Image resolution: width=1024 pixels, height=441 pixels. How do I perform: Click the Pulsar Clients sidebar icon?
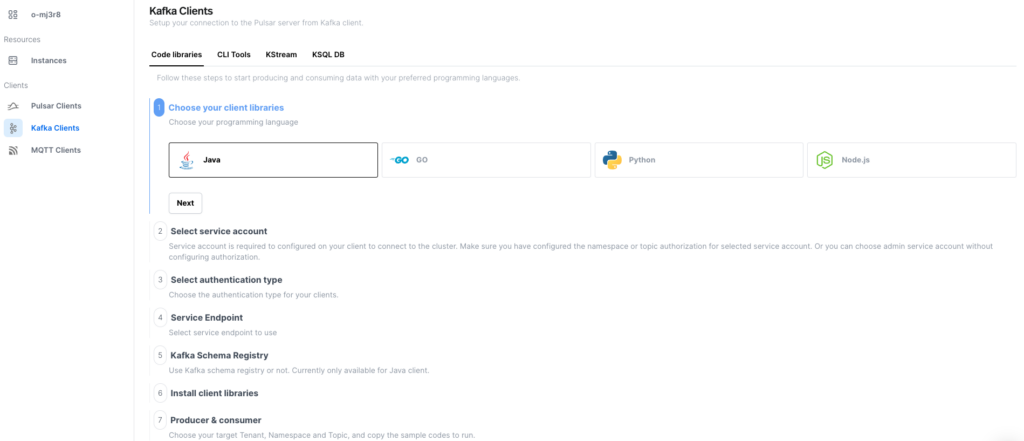pyautogui.click(x=13, y=106)
